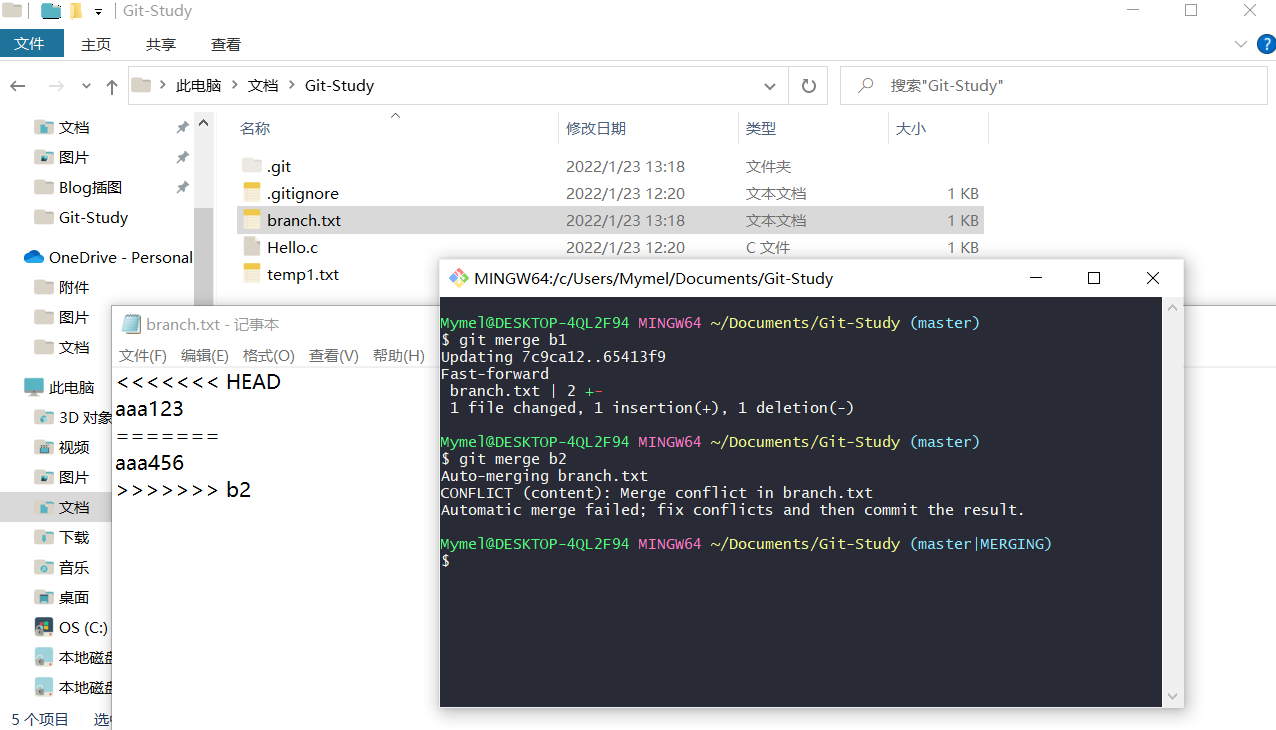This screenshot has height=730, width=1276.
Task: Refresh the Git-Study folder view
Action: click(x=808, y=86)
